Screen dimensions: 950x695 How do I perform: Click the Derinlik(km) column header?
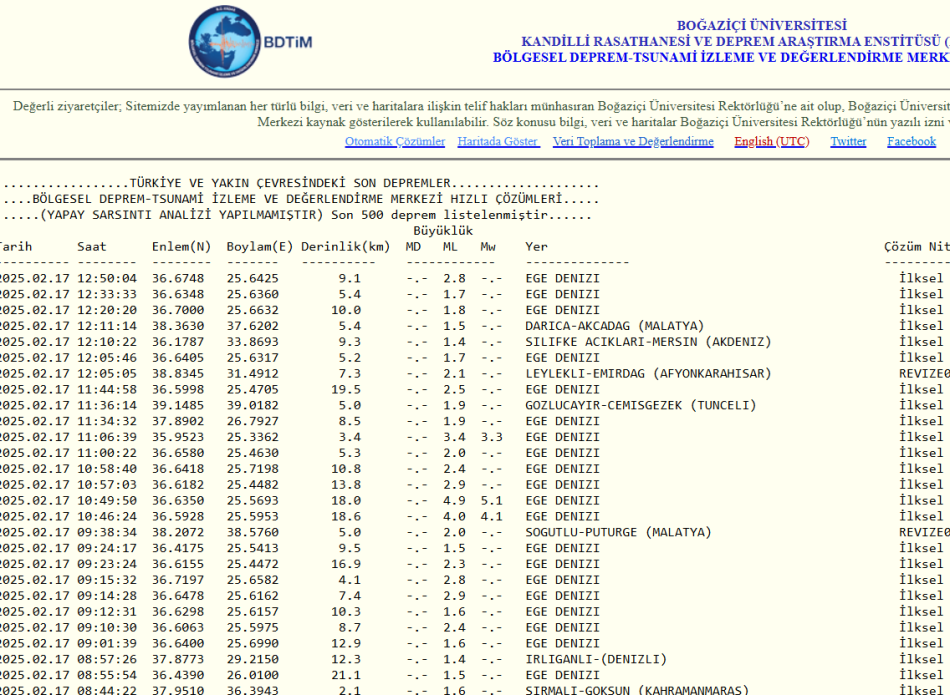(x=345, y=247)
